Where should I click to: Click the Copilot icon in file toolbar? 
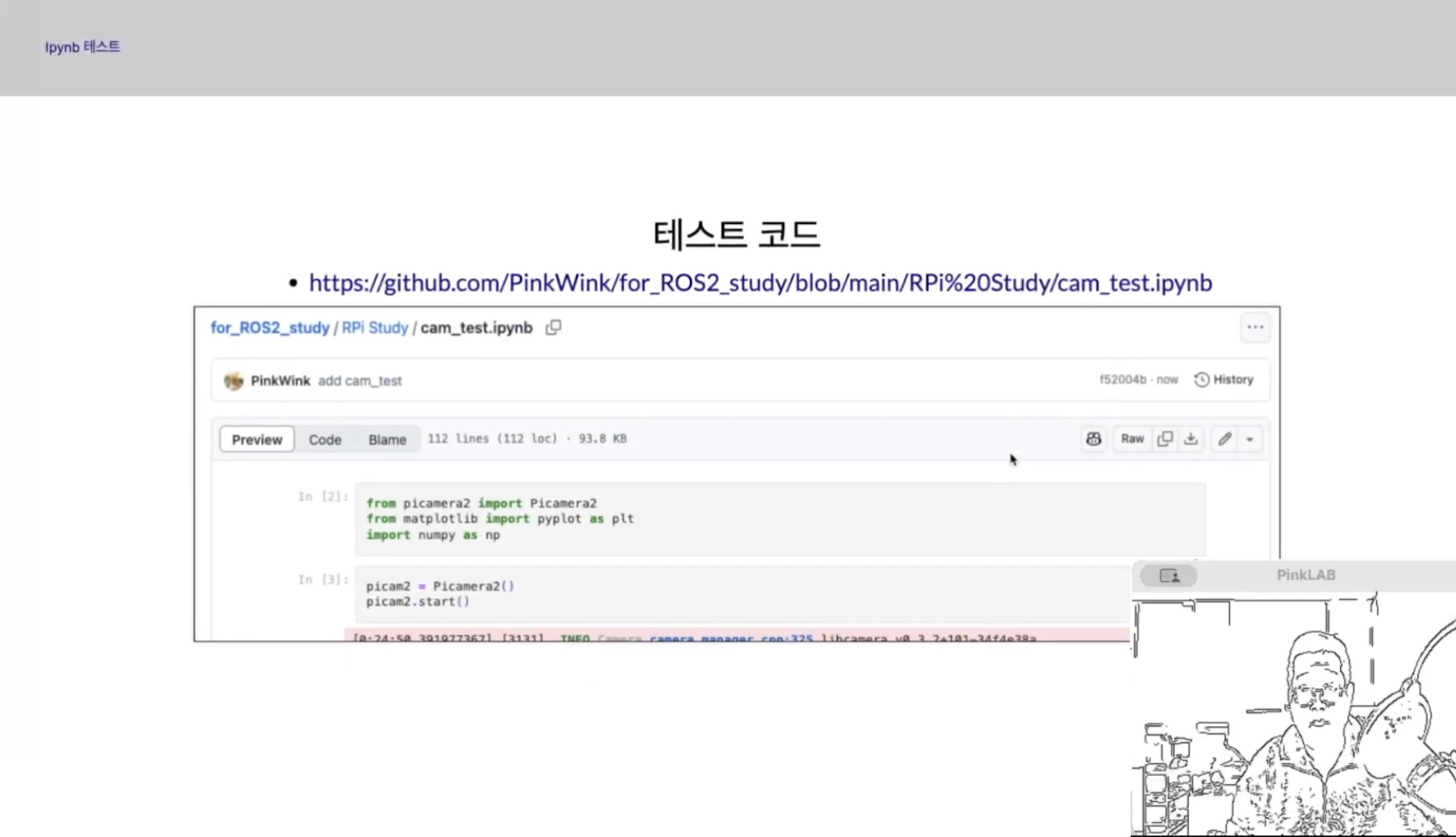1093,439
